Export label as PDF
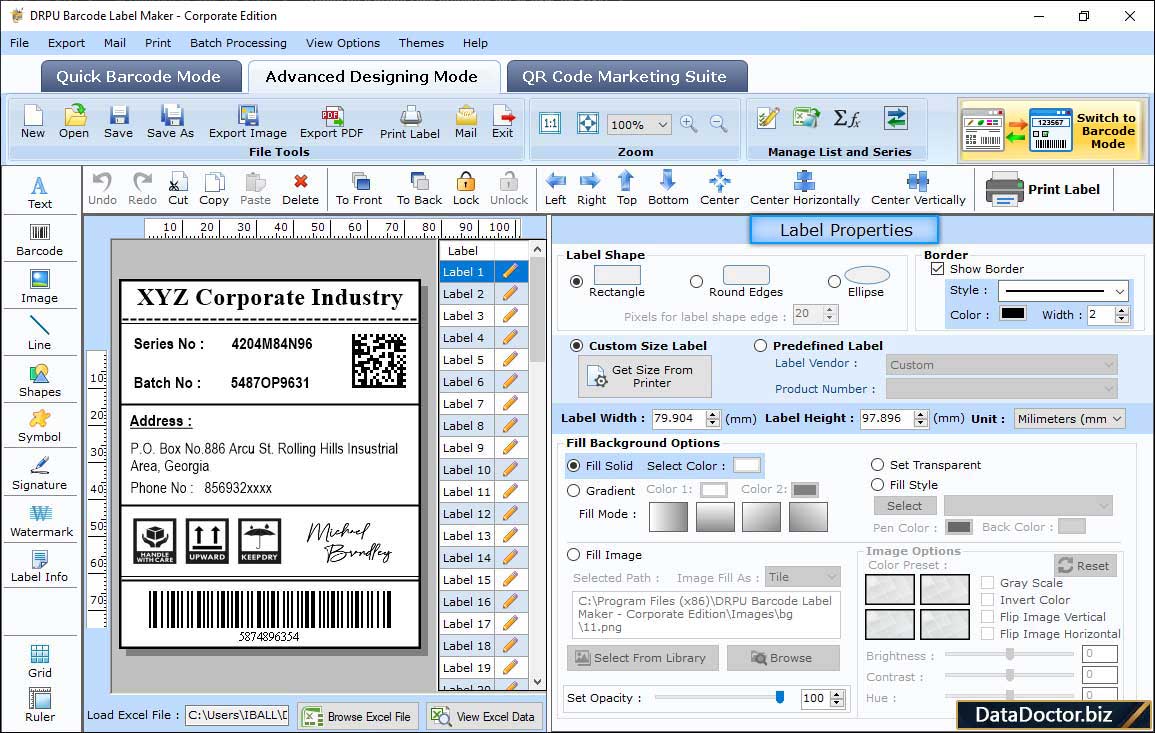This screenshot has width=1155, height=733. [331, 122]
